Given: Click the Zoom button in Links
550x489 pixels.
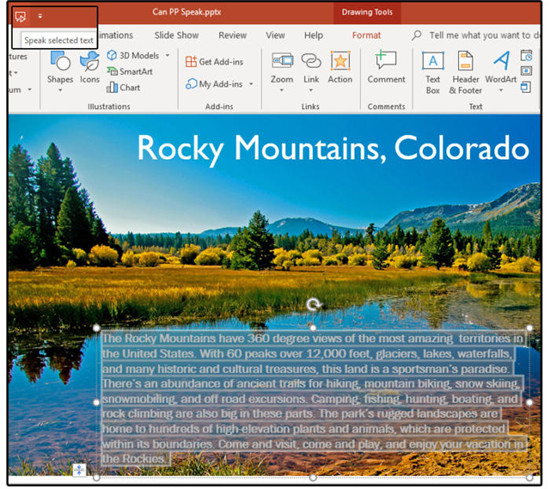Looking at the screenshot, I should [x=282, y=71].
